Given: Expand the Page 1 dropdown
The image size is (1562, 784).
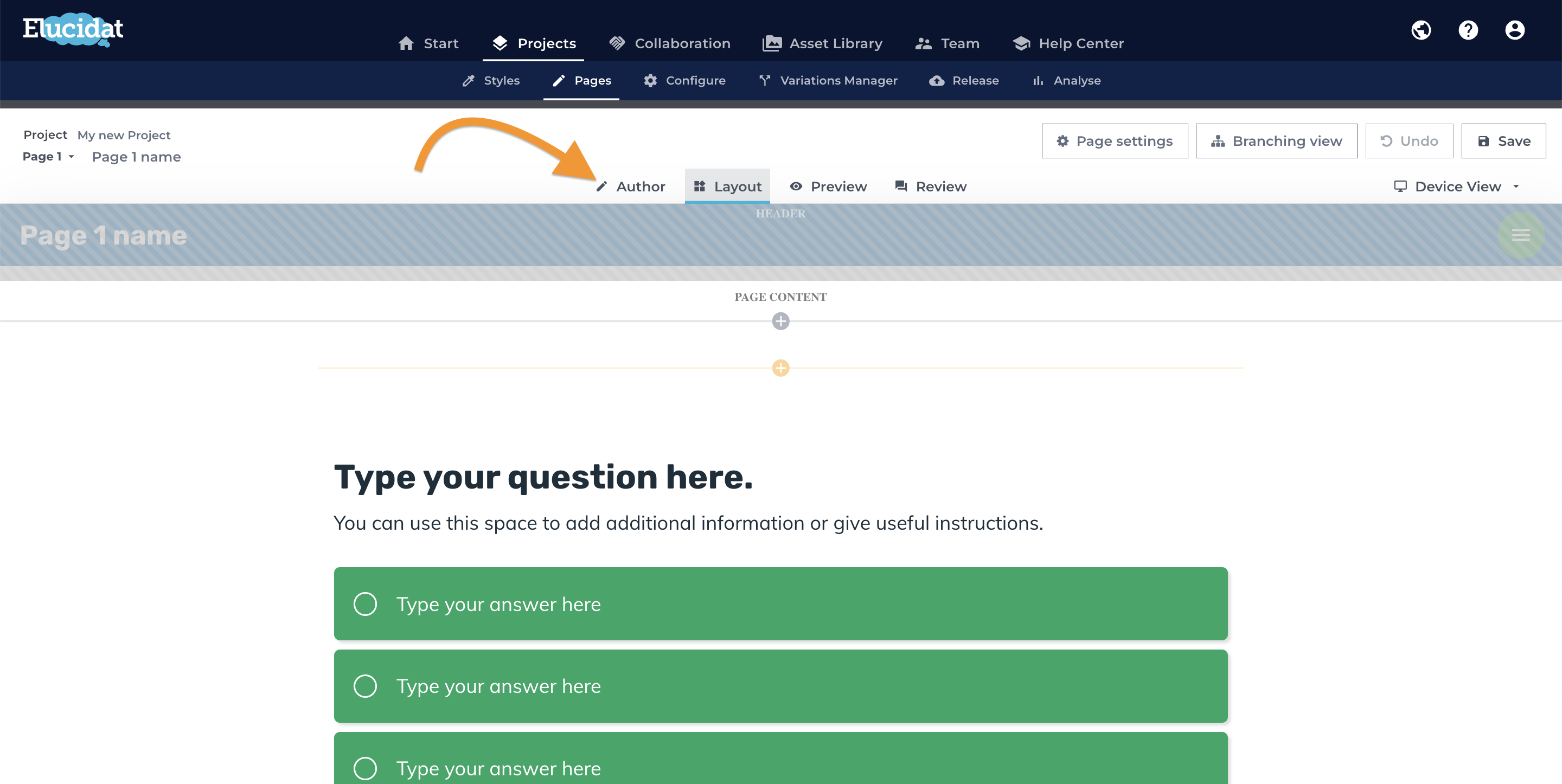Looking at the screenshot, I should [48, 157].
